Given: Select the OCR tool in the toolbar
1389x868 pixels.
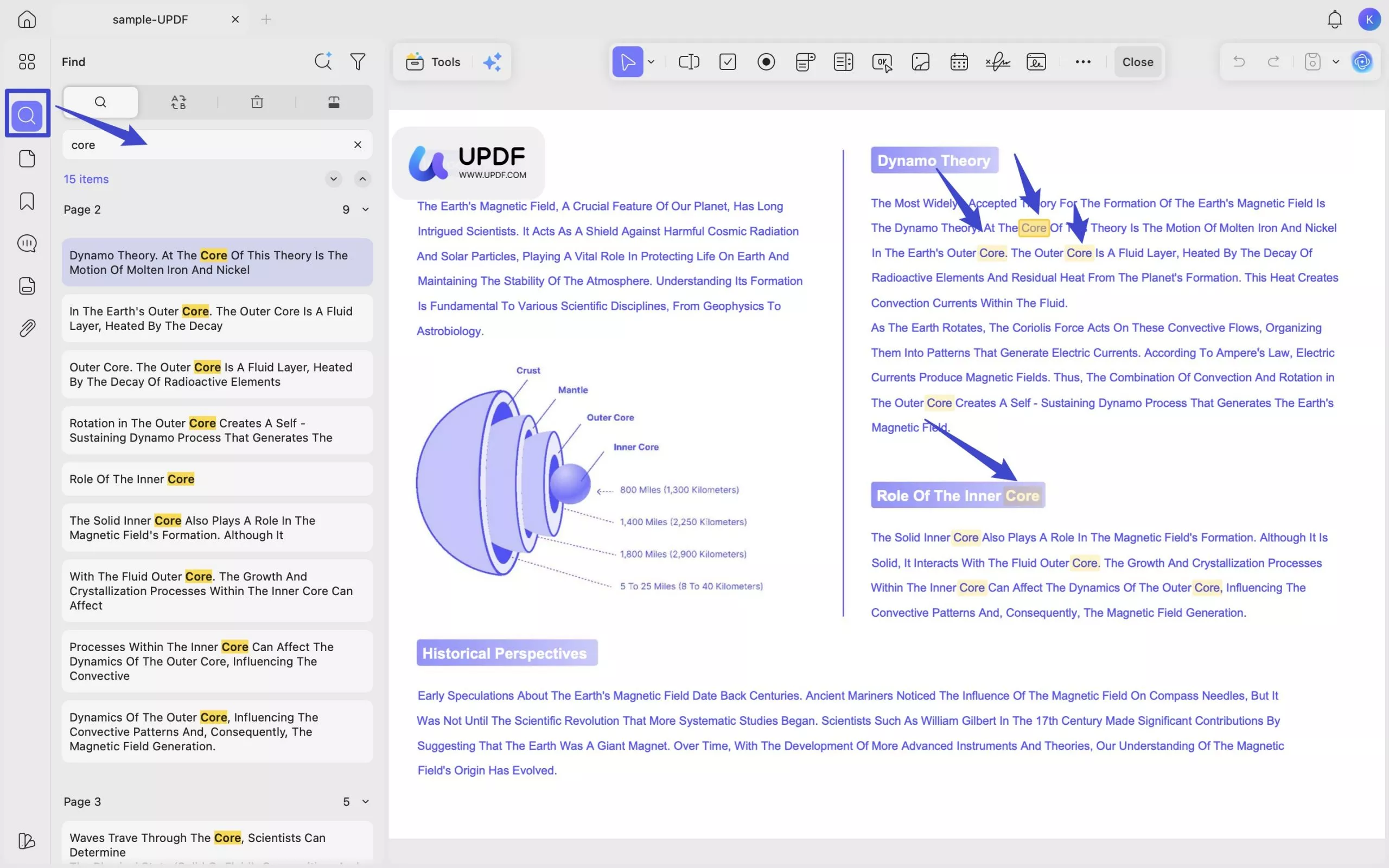Looking at the screenshot, I should tap(882, 61).
